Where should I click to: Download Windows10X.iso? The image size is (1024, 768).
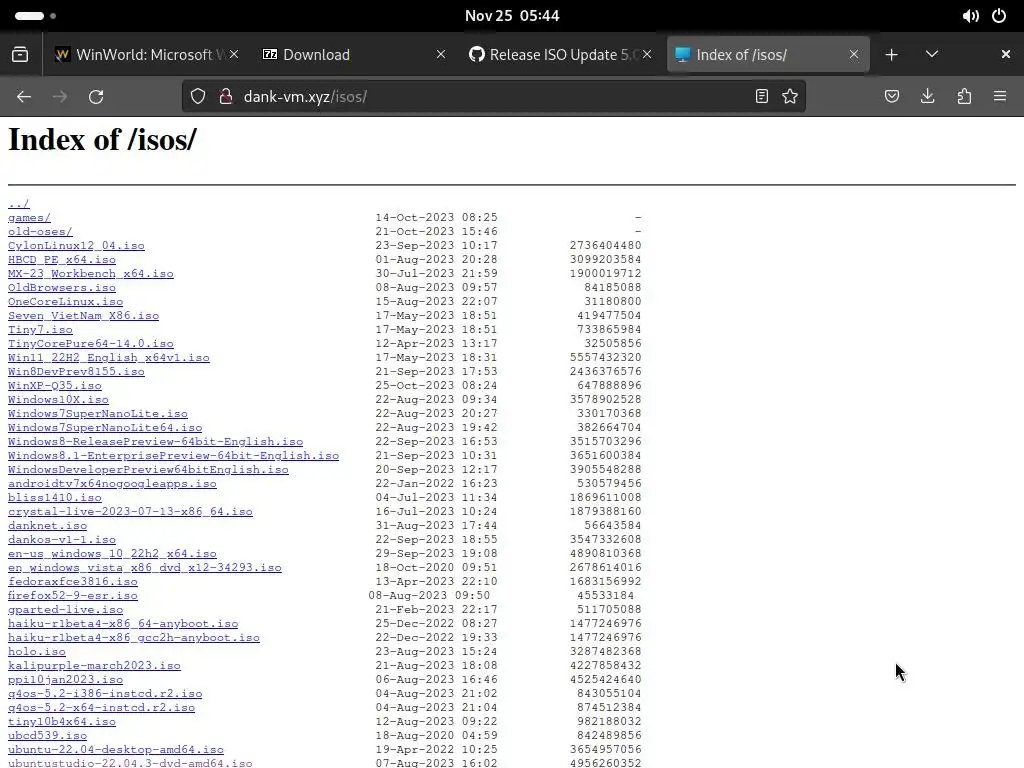tap(58, 400)
